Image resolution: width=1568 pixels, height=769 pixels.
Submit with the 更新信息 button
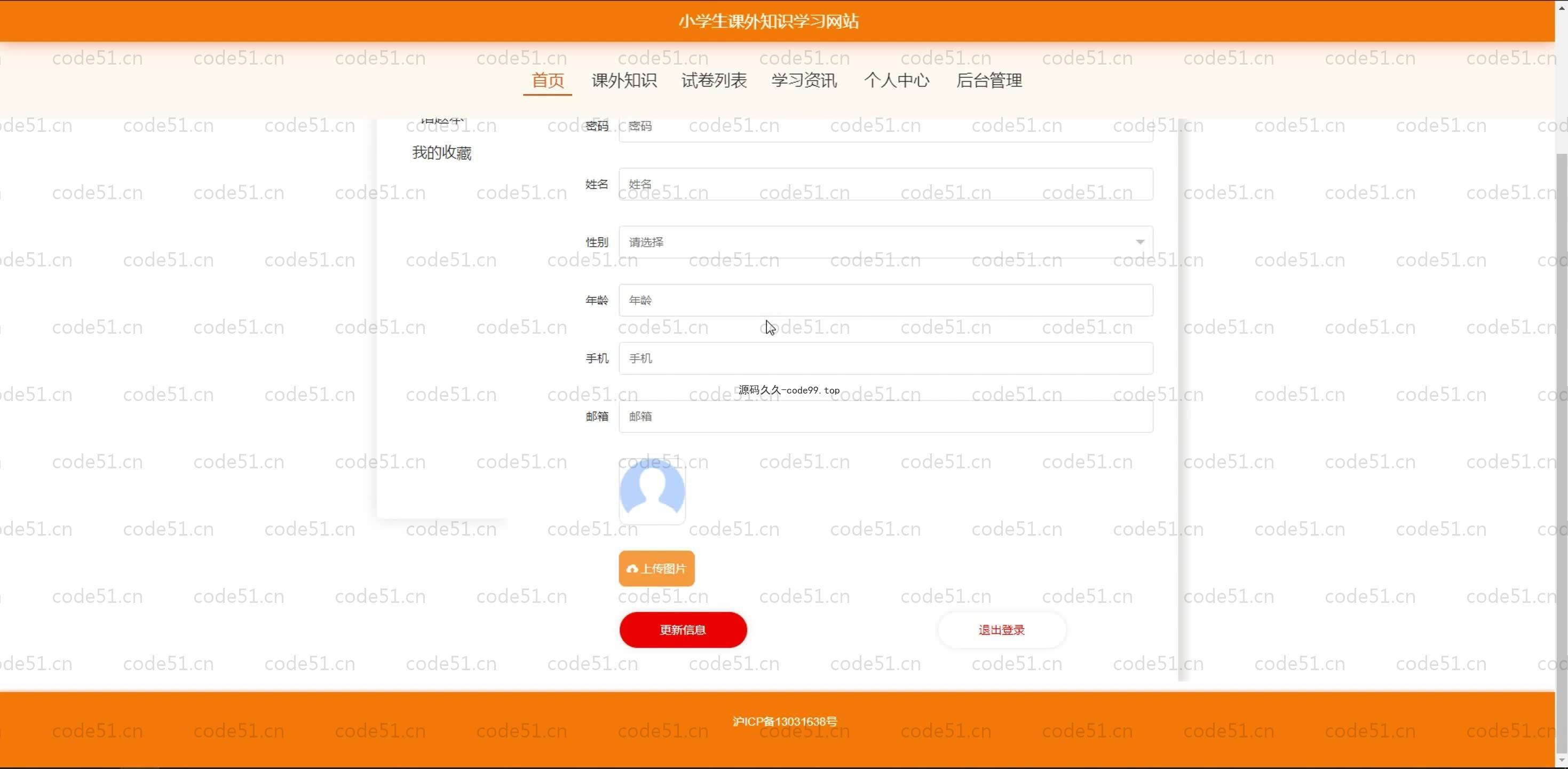[x=683, y=630]
